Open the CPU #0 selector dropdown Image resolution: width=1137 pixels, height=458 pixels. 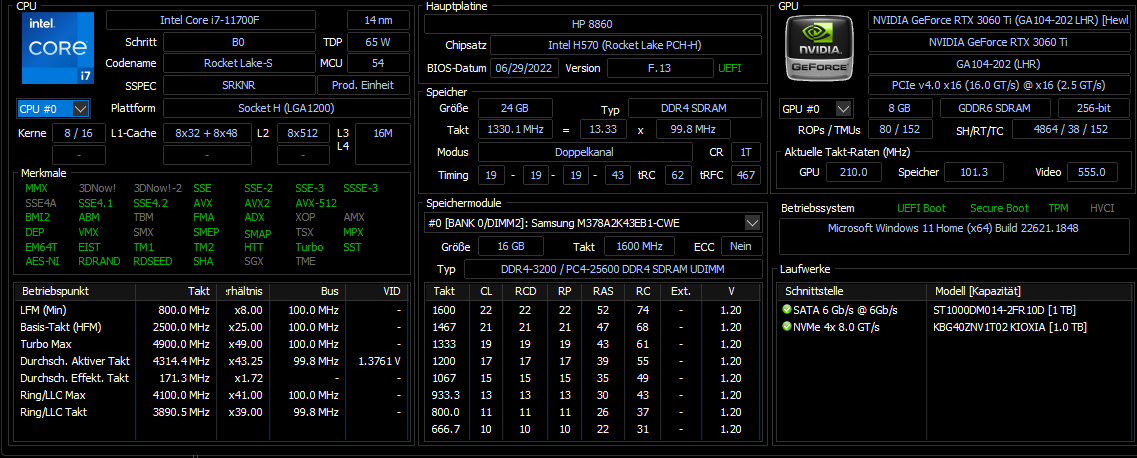tap(53, 109)
